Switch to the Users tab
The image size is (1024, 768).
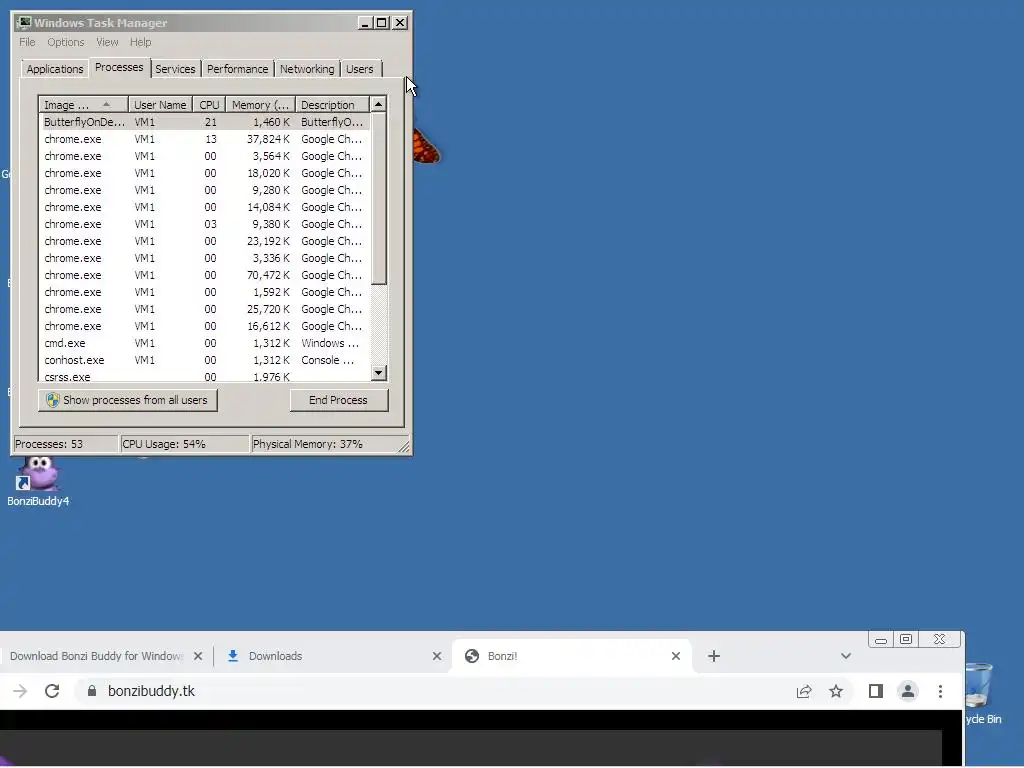point(360,69)
